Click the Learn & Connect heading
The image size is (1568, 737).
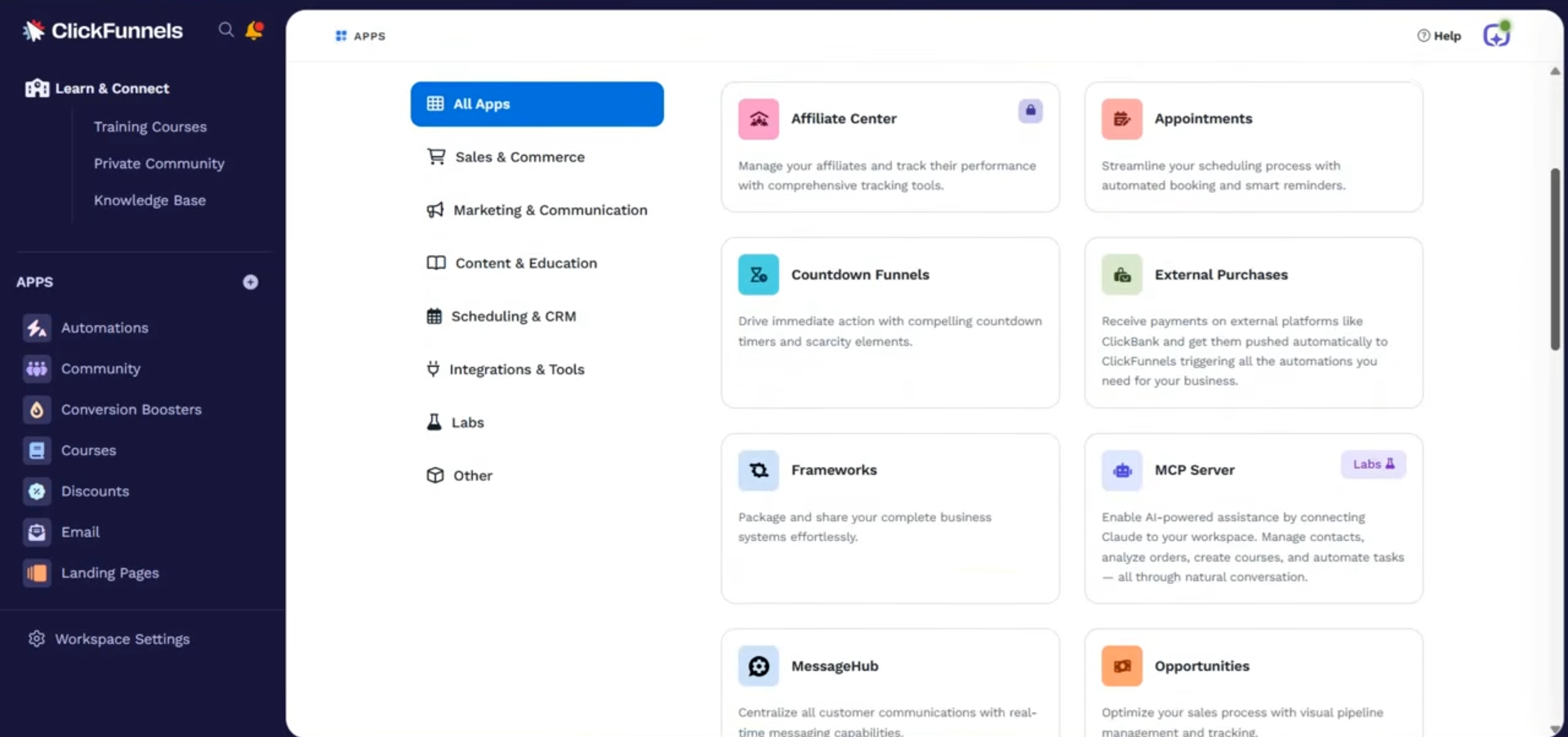tap(112, 88)
